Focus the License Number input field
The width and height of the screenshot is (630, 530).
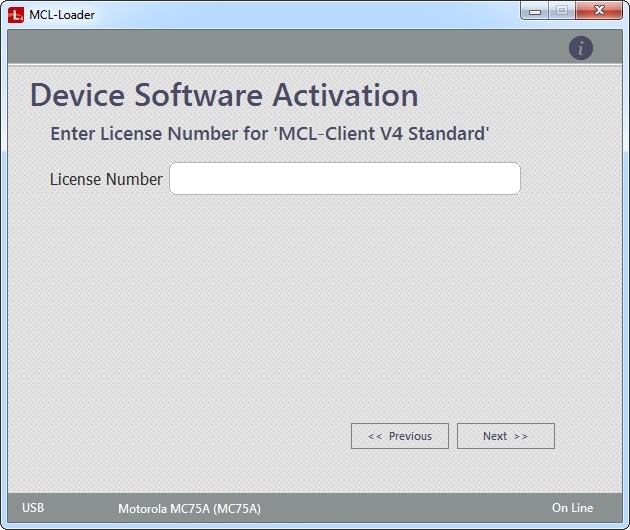point(344,179)
